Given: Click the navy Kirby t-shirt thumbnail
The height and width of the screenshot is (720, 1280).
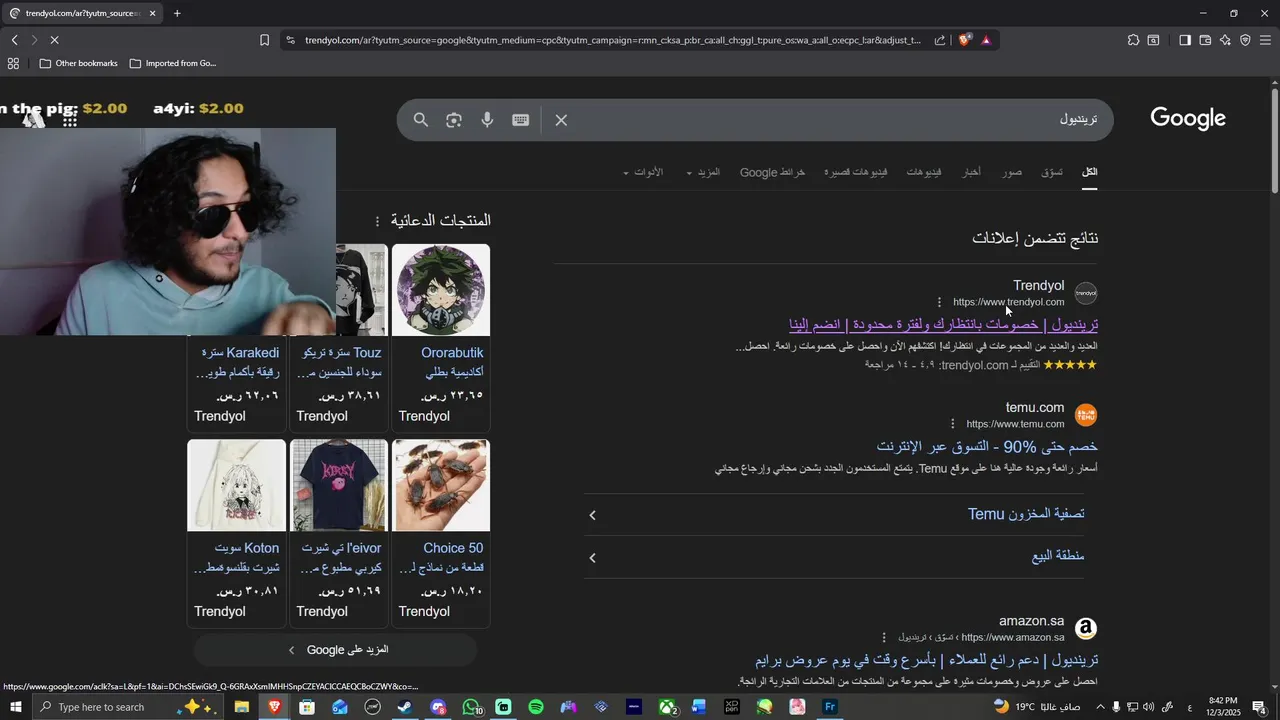Looking at the screenshot, I should pos(339,485).
